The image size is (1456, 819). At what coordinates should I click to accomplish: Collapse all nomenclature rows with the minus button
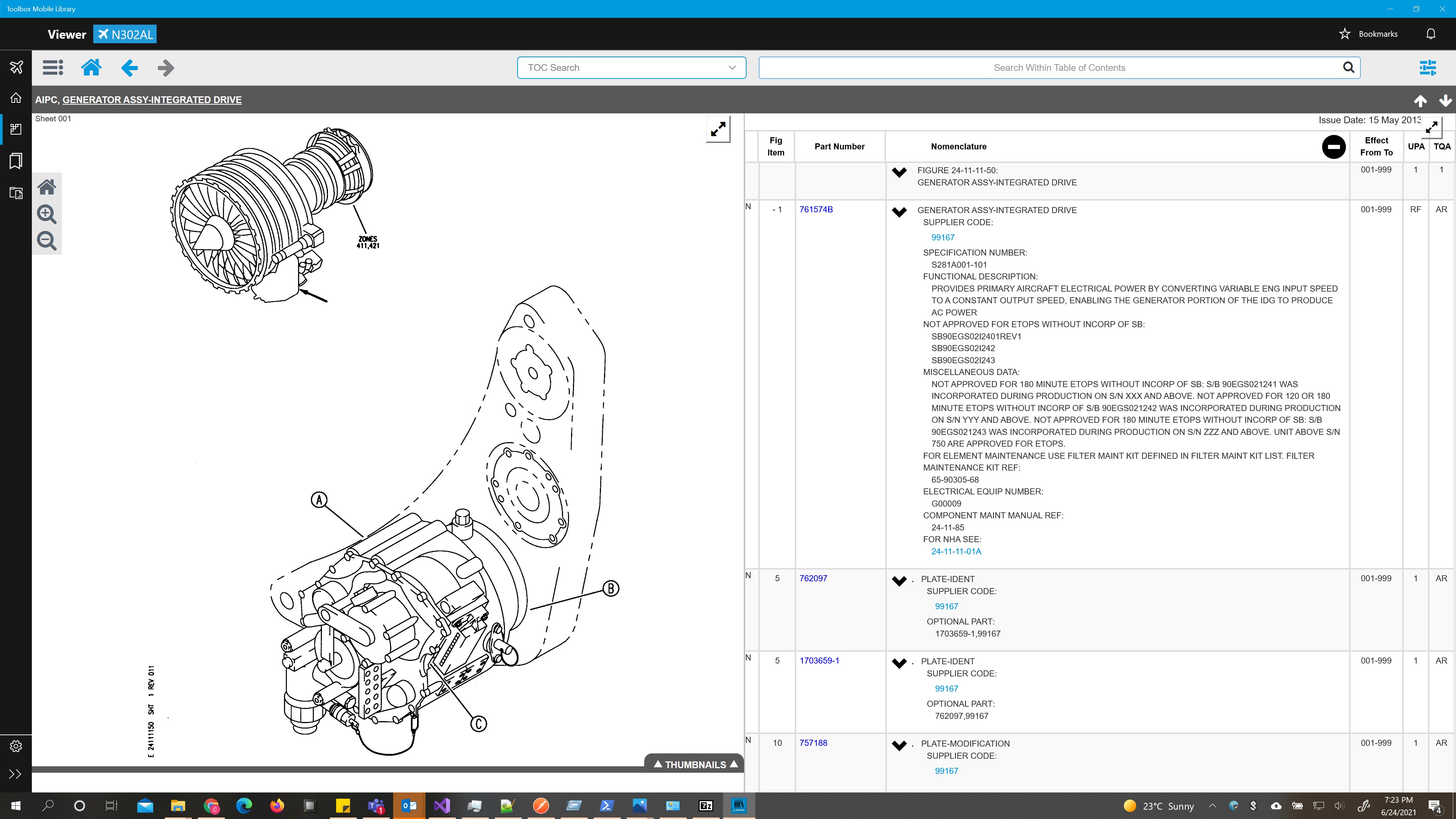pos(1334,147)
